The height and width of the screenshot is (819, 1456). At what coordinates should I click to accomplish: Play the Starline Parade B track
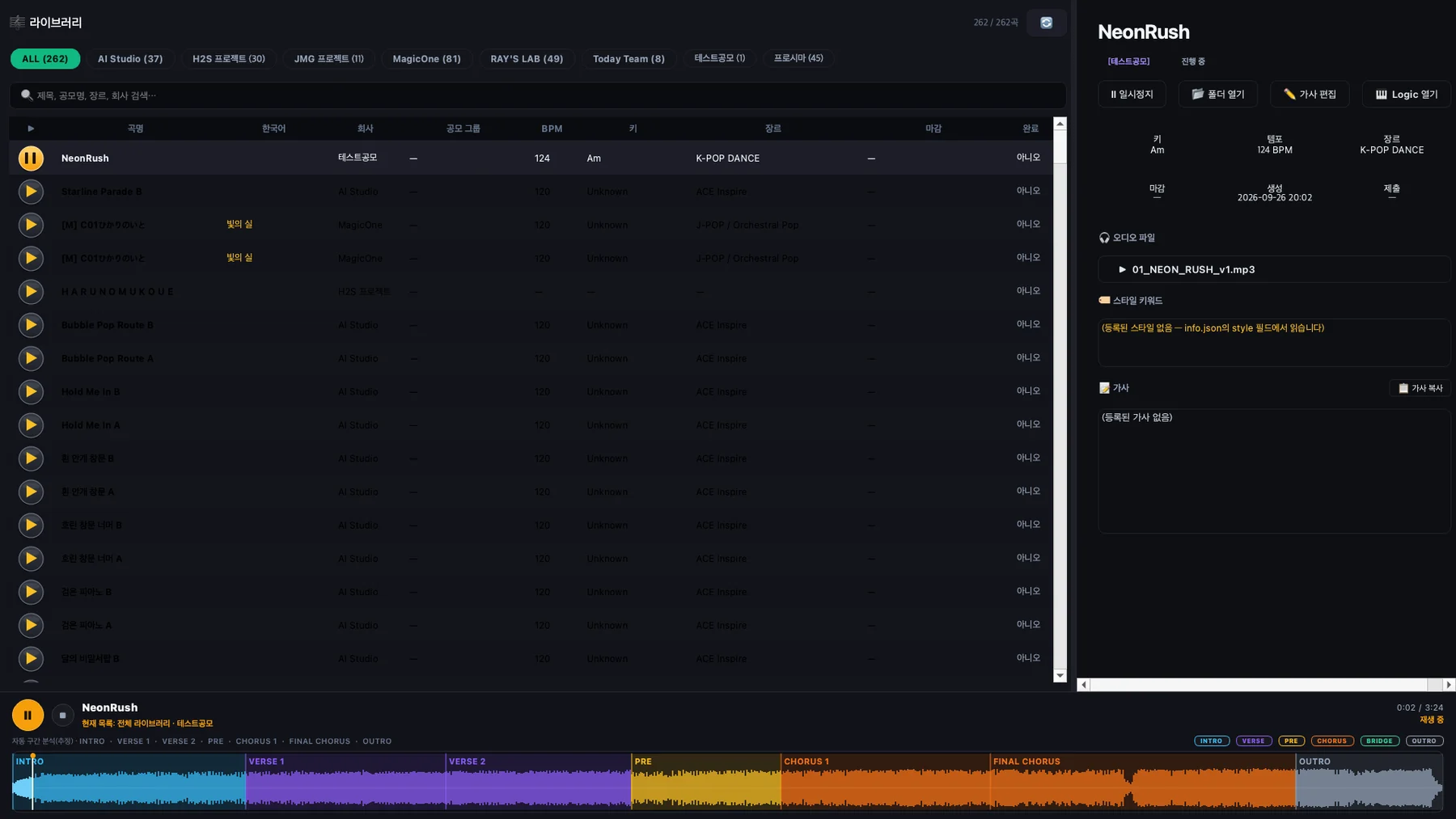[x=31, y=192]
